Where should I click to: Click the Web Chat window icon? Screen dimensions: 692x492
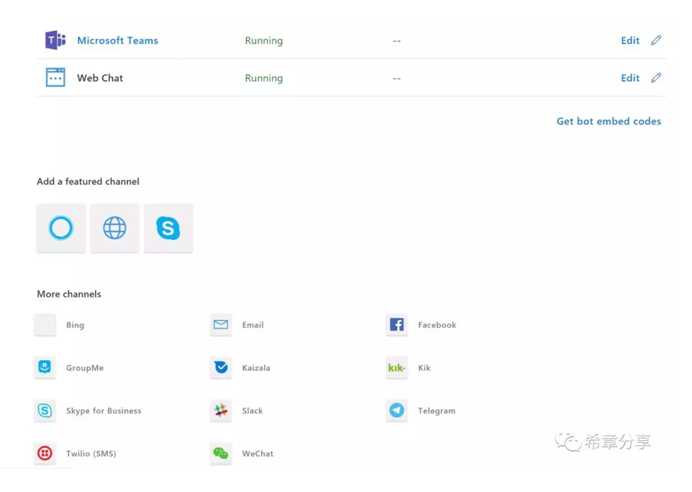[x=56, y=78]
